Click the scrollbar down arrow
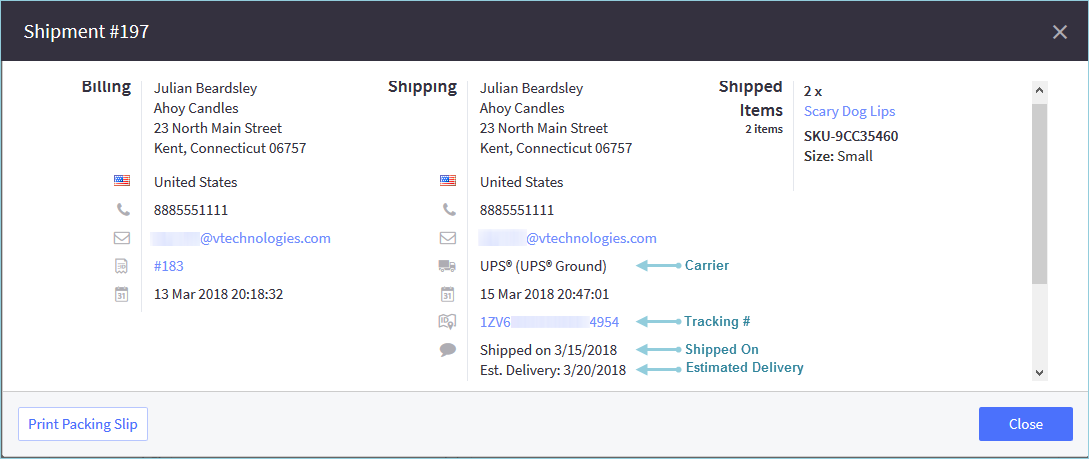The width and height of the screenshot is (1089, 459). pyautogui.click(x=1039, y=373)
